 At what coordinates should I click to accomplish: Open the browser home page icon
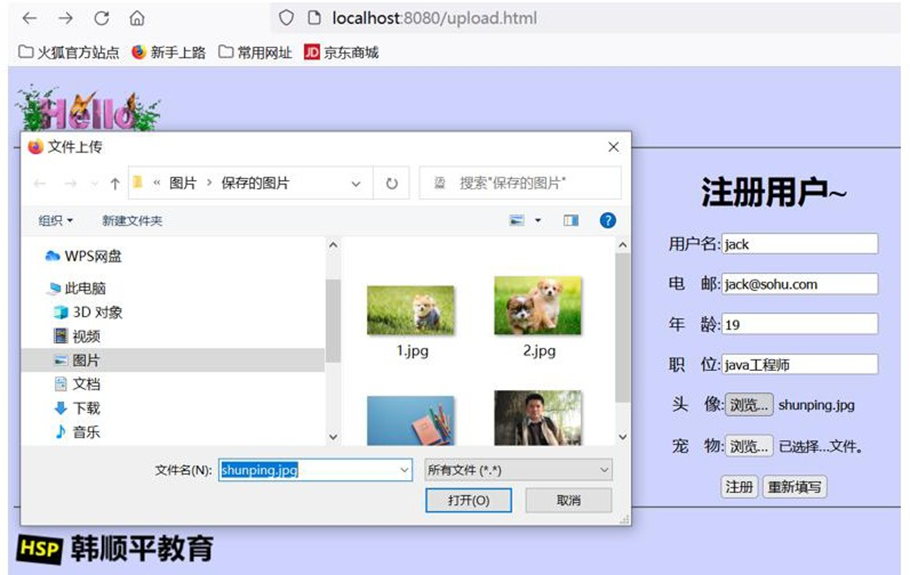point(137,18)
